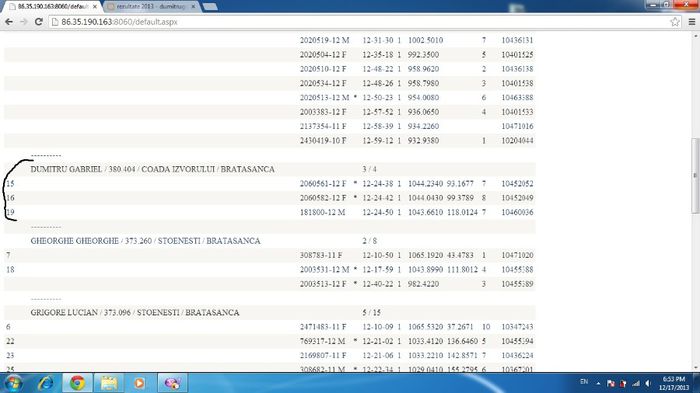Close the rezultate 2013 tab
This screenshot has width=700, height=393.
point(193,7)
